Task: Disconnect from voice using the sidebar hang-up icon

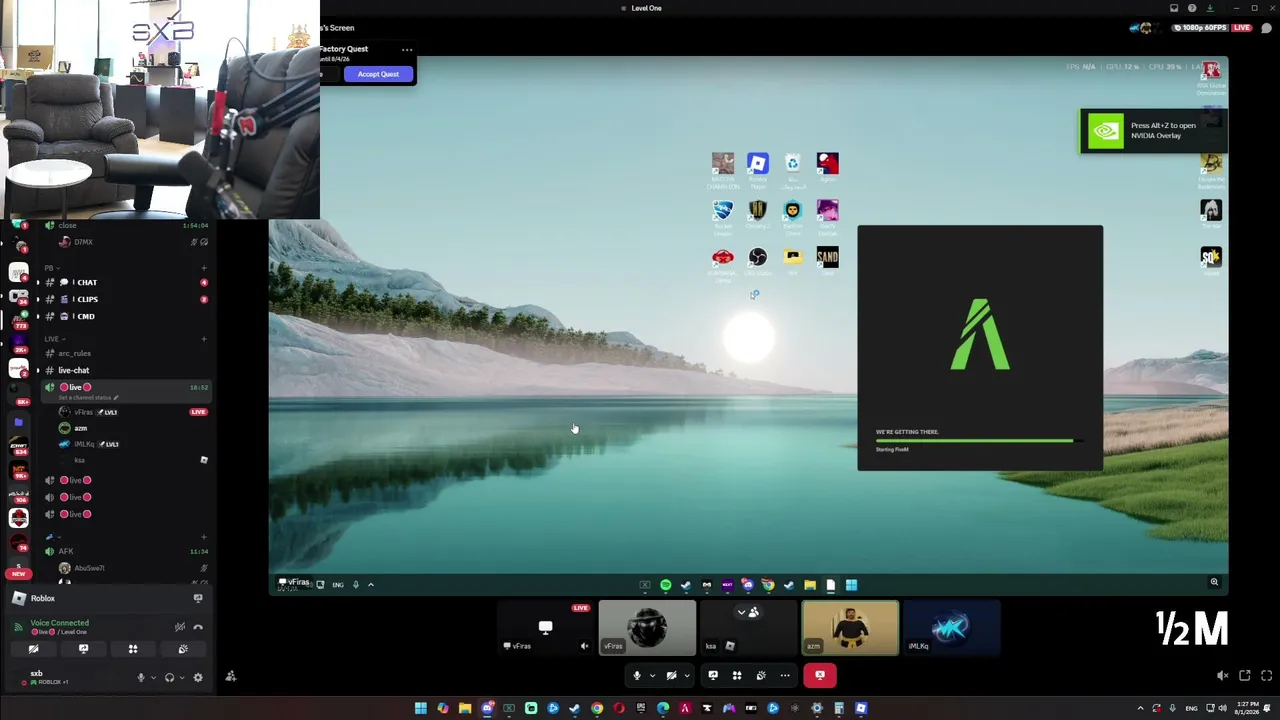Action: [x=198, y=627]
